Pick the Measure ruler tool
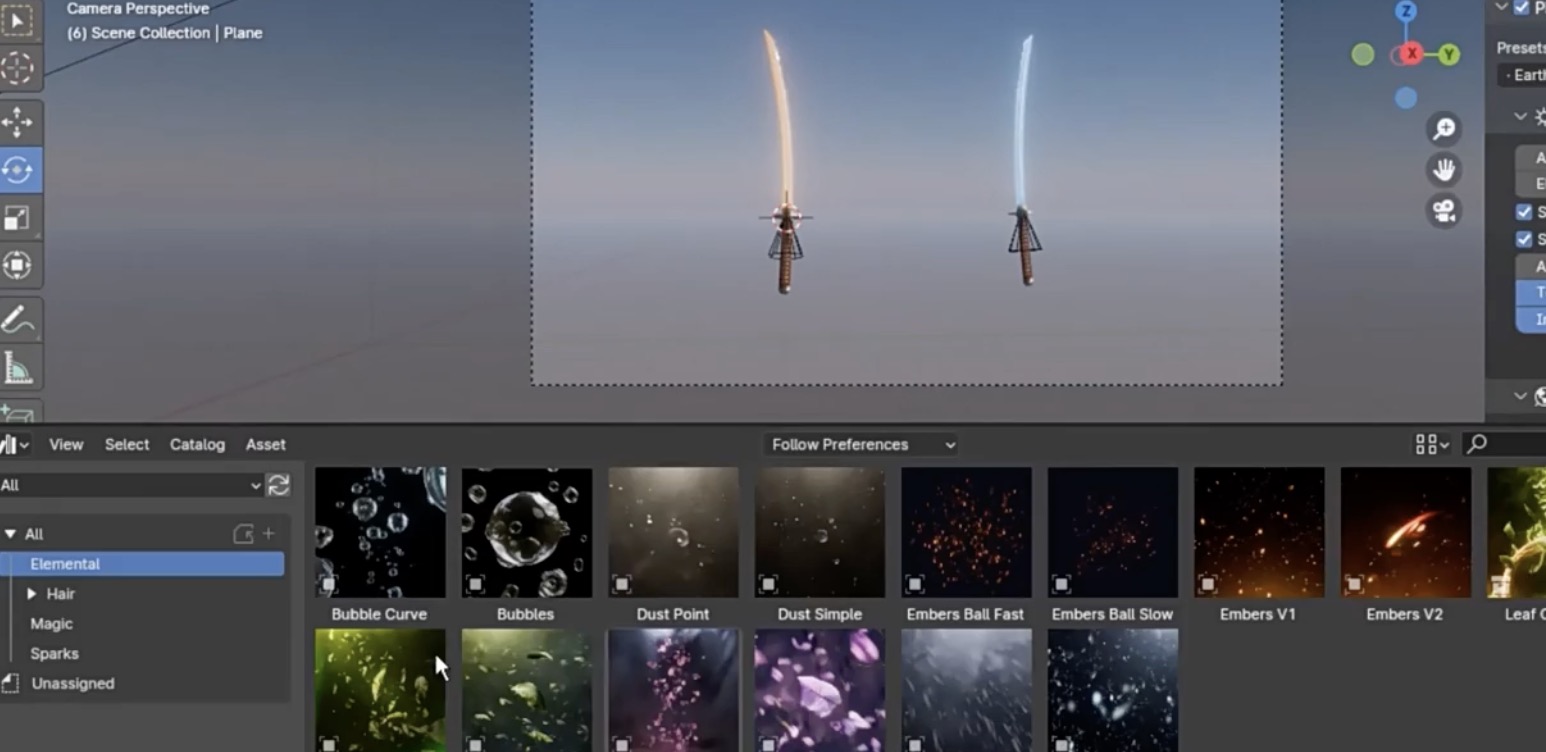The height and width of the screenshot is (752, 1546). (17, 368)
